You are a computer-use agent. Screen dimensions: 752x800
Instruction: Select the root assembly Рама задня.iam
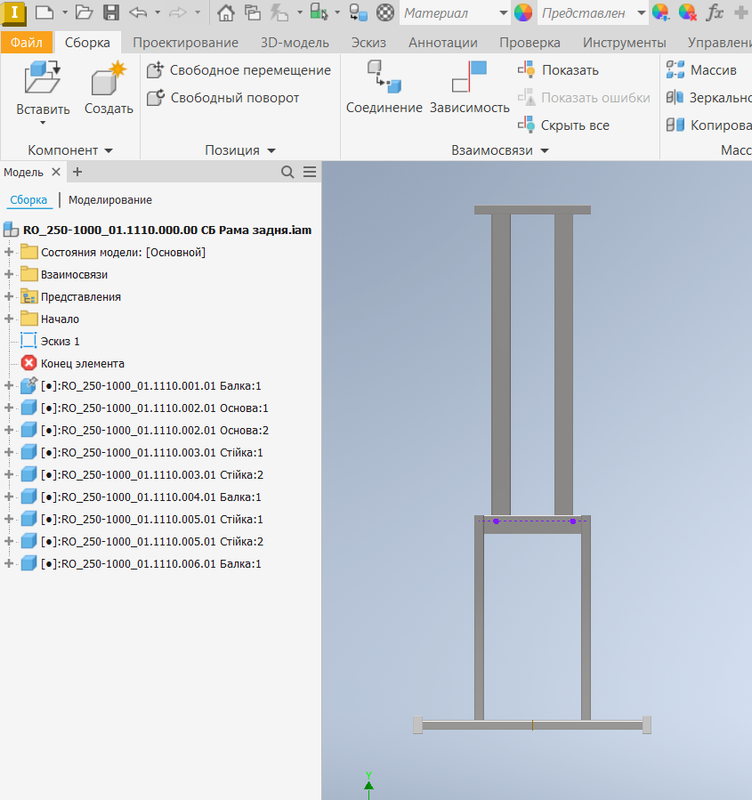click(x=167, y=230)
